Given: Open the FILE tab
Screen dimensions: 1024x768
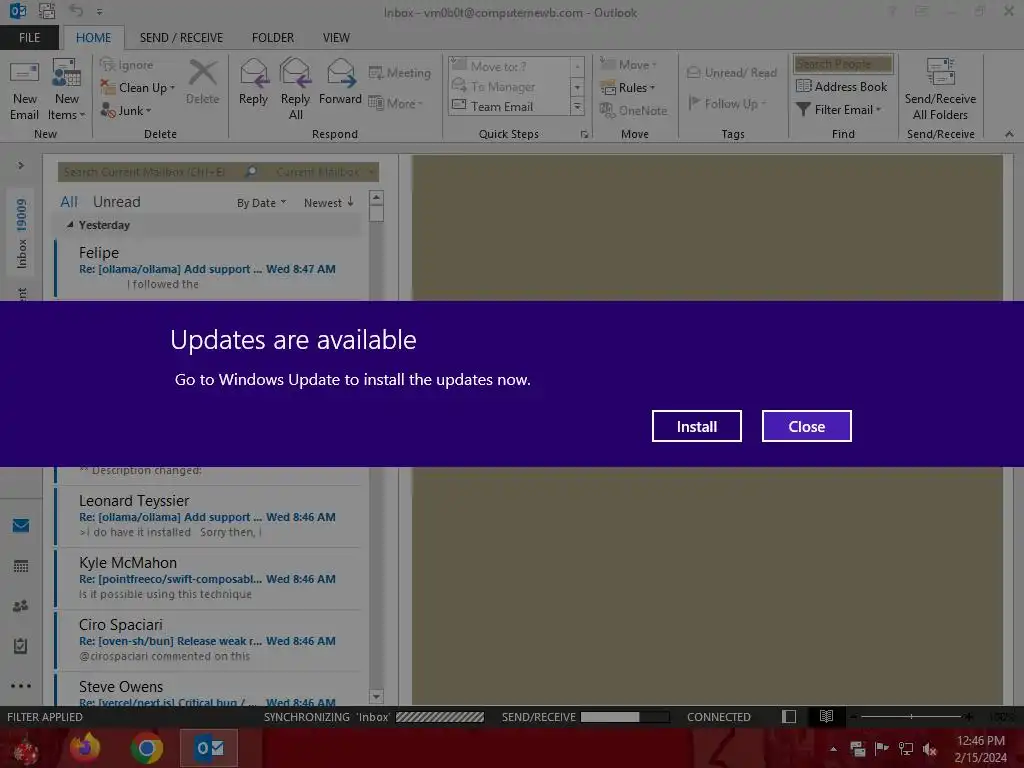Looking at the screenshot, I should tap(29, 37).
